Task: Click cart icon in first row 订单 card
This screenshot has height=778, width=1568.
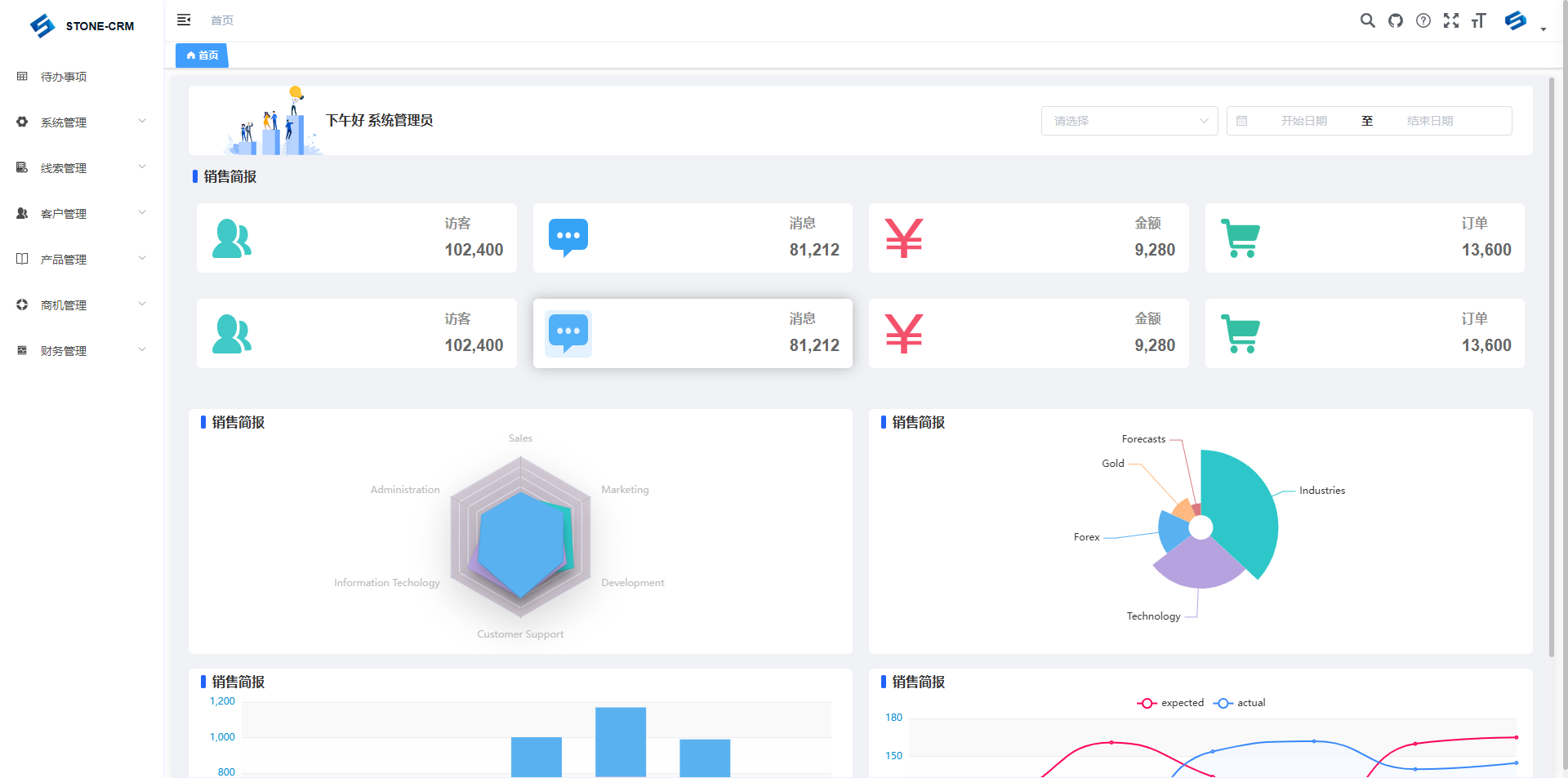Action: coord(1241,238)
